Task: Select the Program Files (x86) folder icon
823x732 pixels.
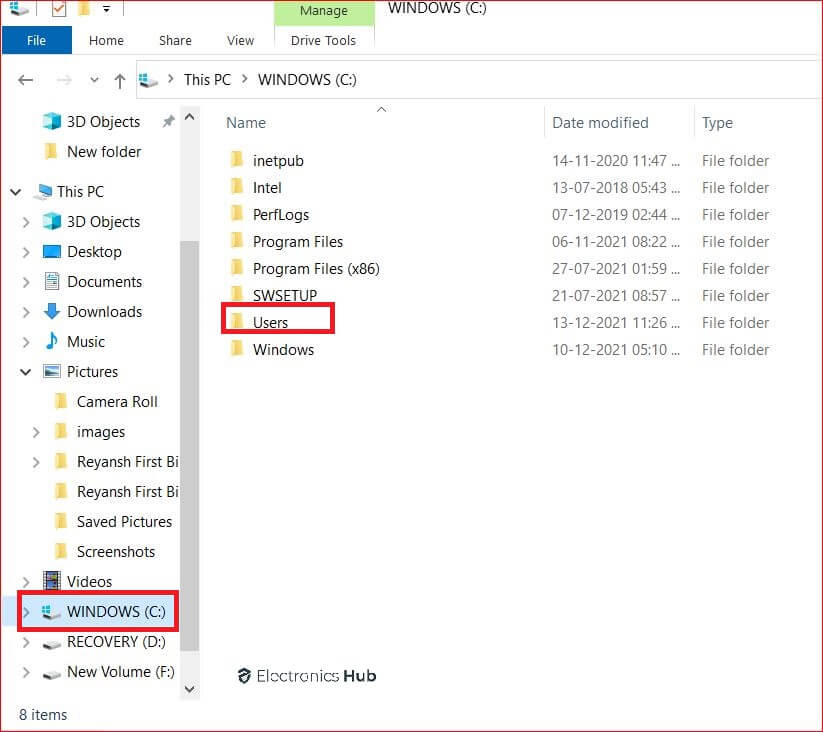Action: click(x=237, y=267)
